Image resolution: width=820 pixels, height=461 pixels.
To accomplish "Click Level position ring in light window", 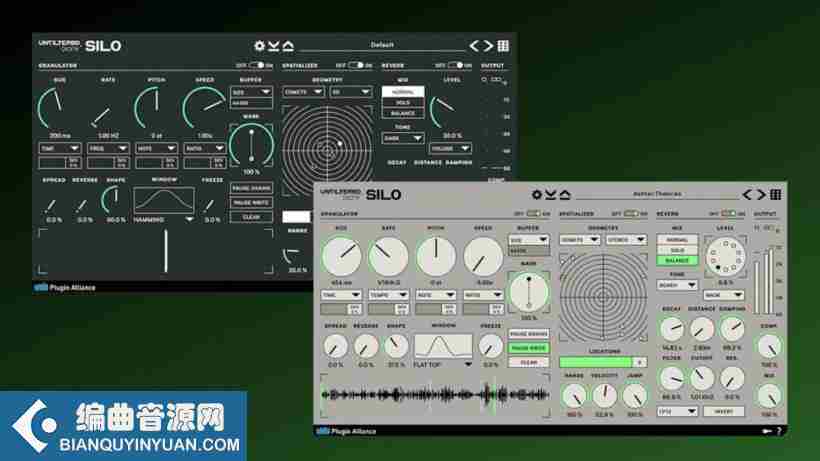I will 726,257.
